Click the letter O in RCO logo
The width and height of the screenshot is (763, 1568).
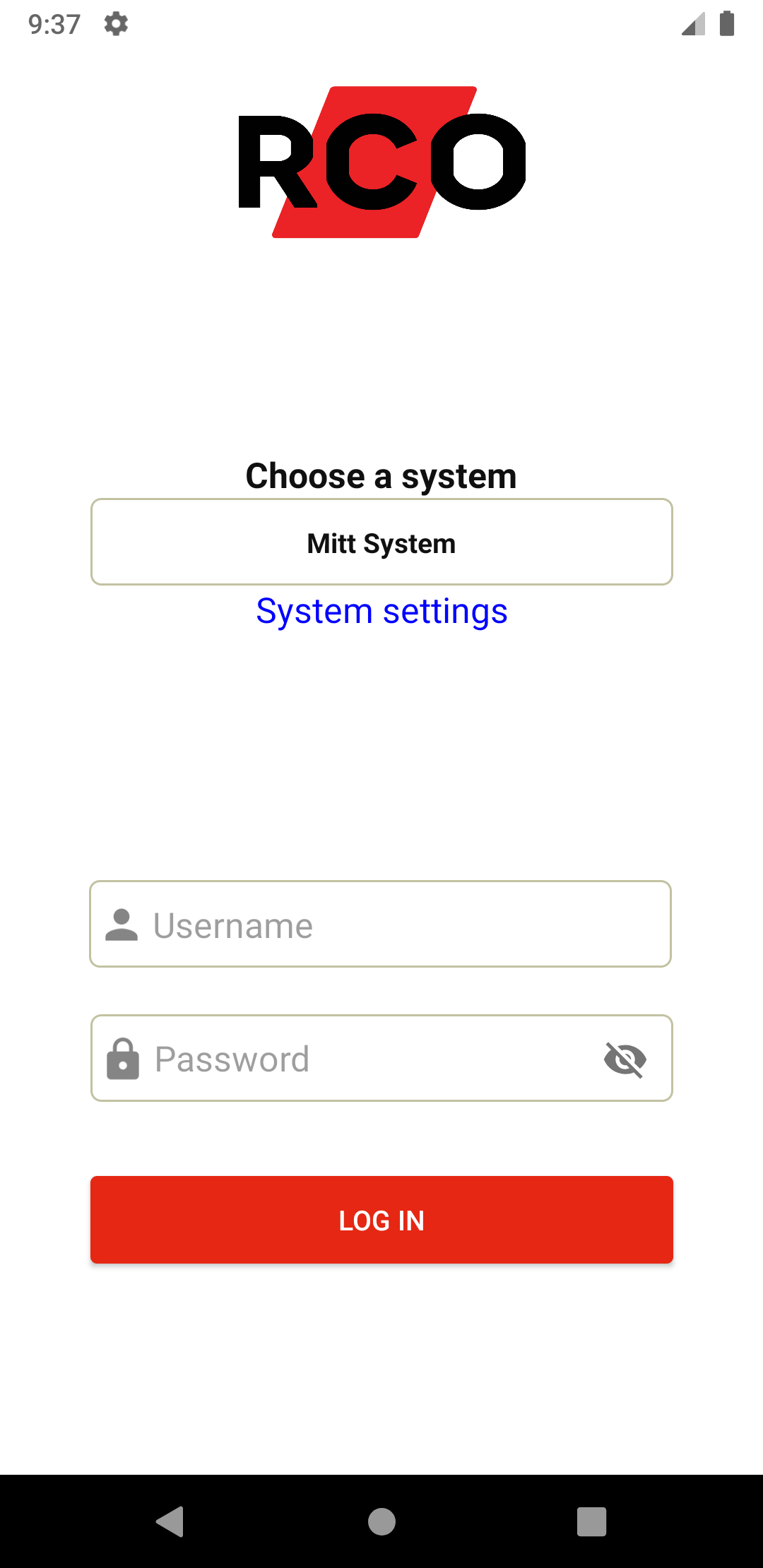478,162
